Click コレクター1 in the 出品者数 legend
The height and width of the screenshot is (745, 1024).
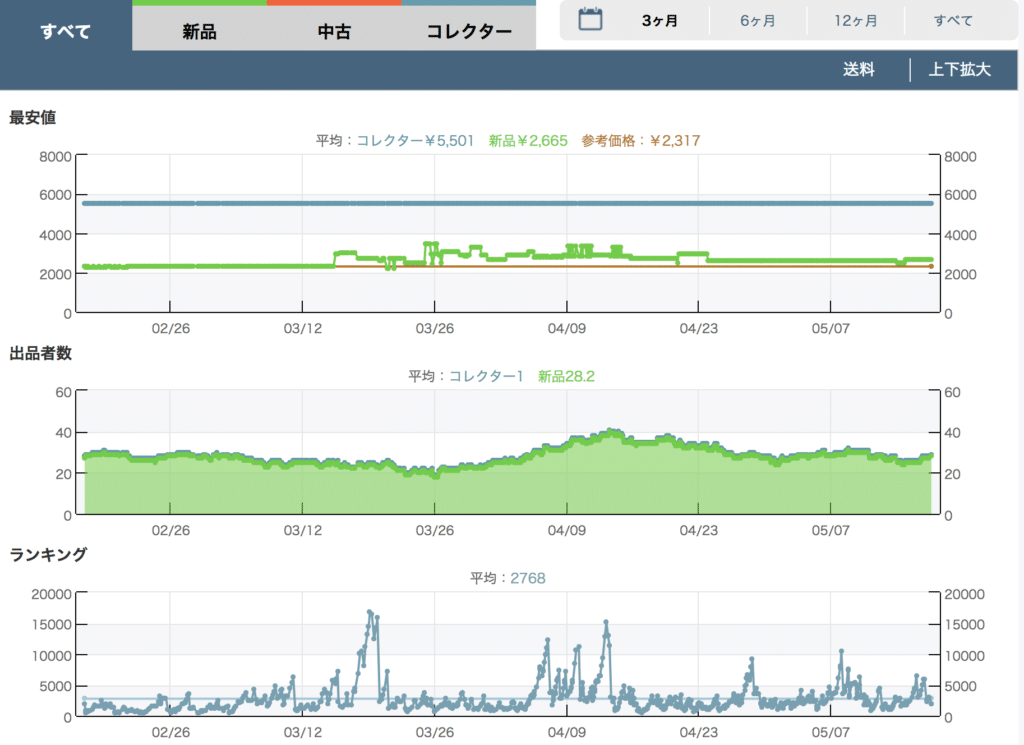pos(486,376)
